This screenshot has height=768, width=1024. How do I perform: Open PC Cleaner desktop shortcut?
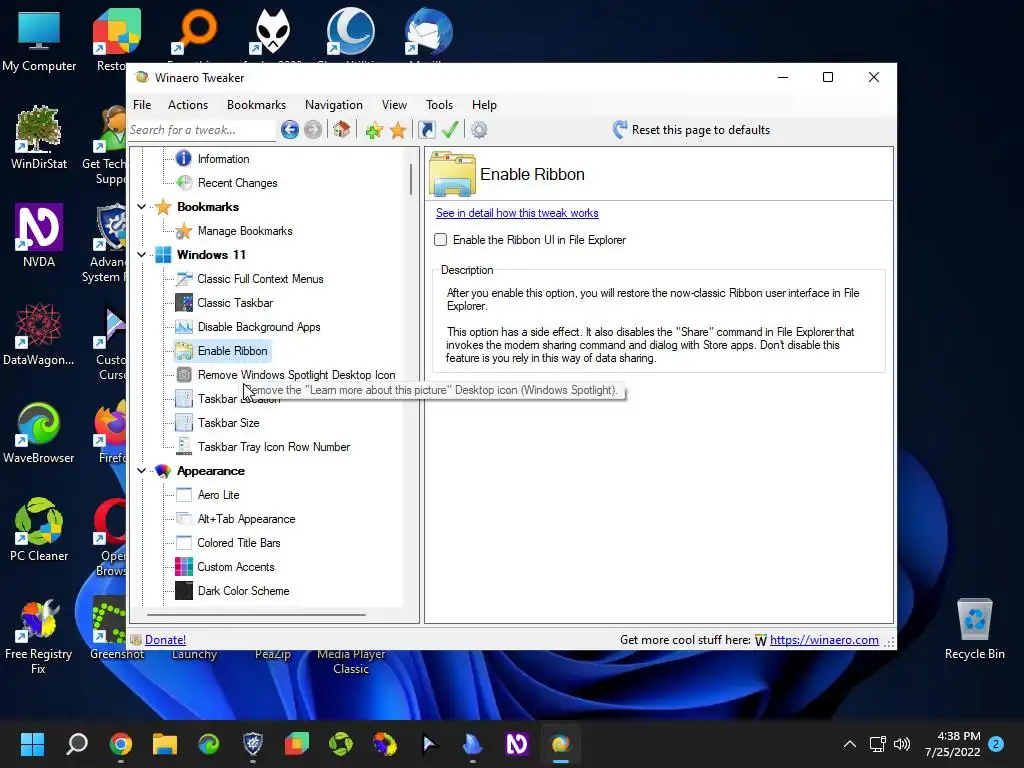pos(39,530)
